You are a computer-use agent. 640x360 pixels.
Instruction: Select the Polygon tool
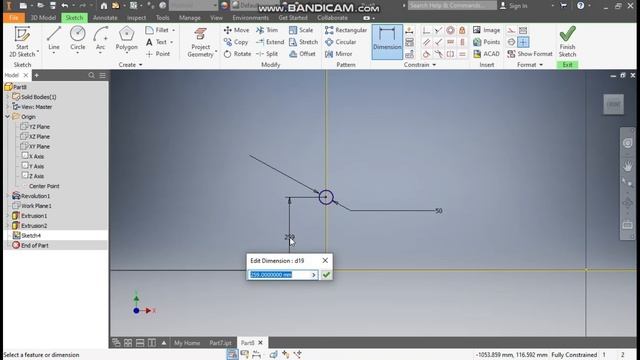[x=127, y=38]
